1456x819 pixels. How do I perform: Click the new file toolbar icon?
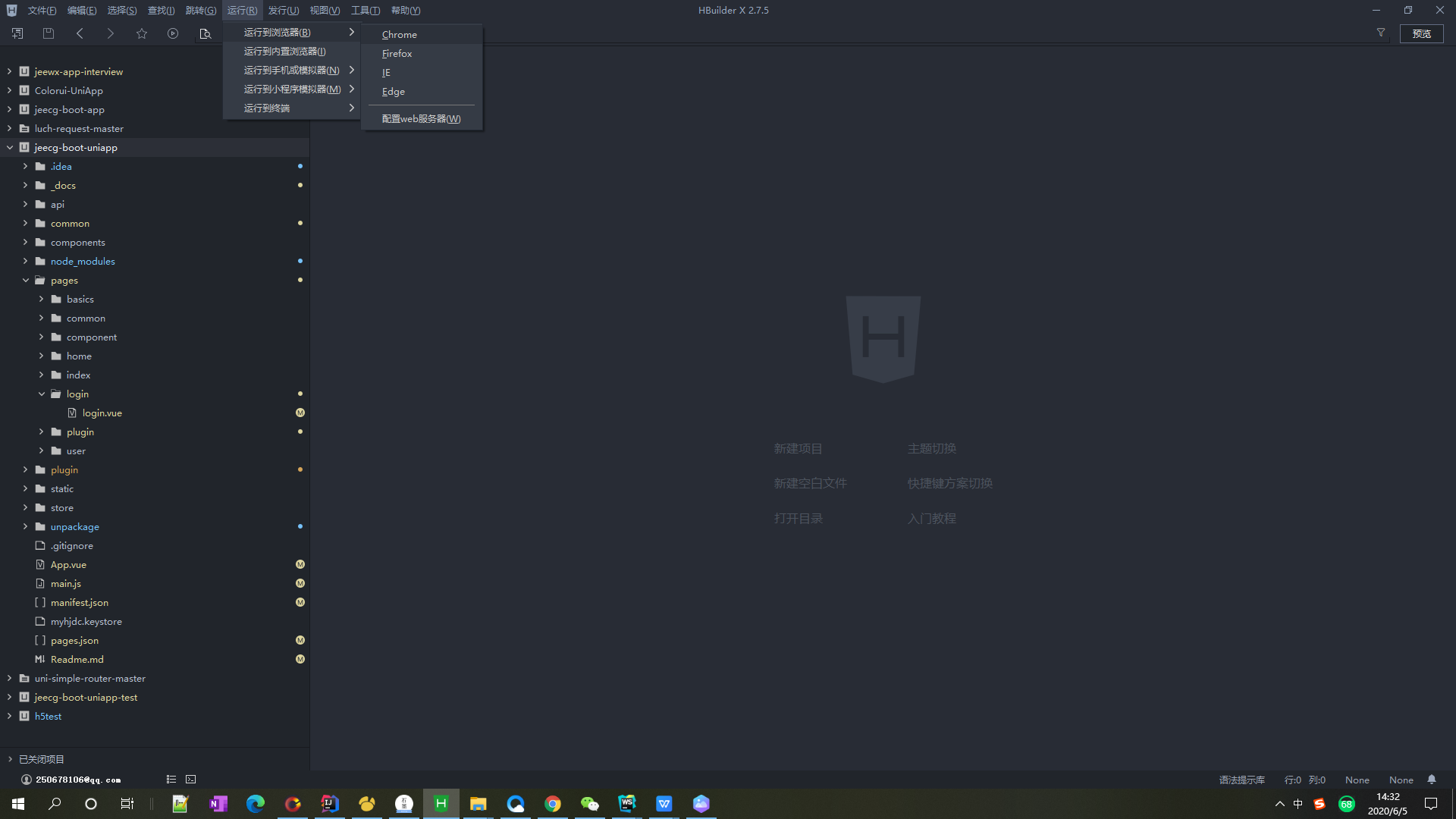(x=17, y=33)
